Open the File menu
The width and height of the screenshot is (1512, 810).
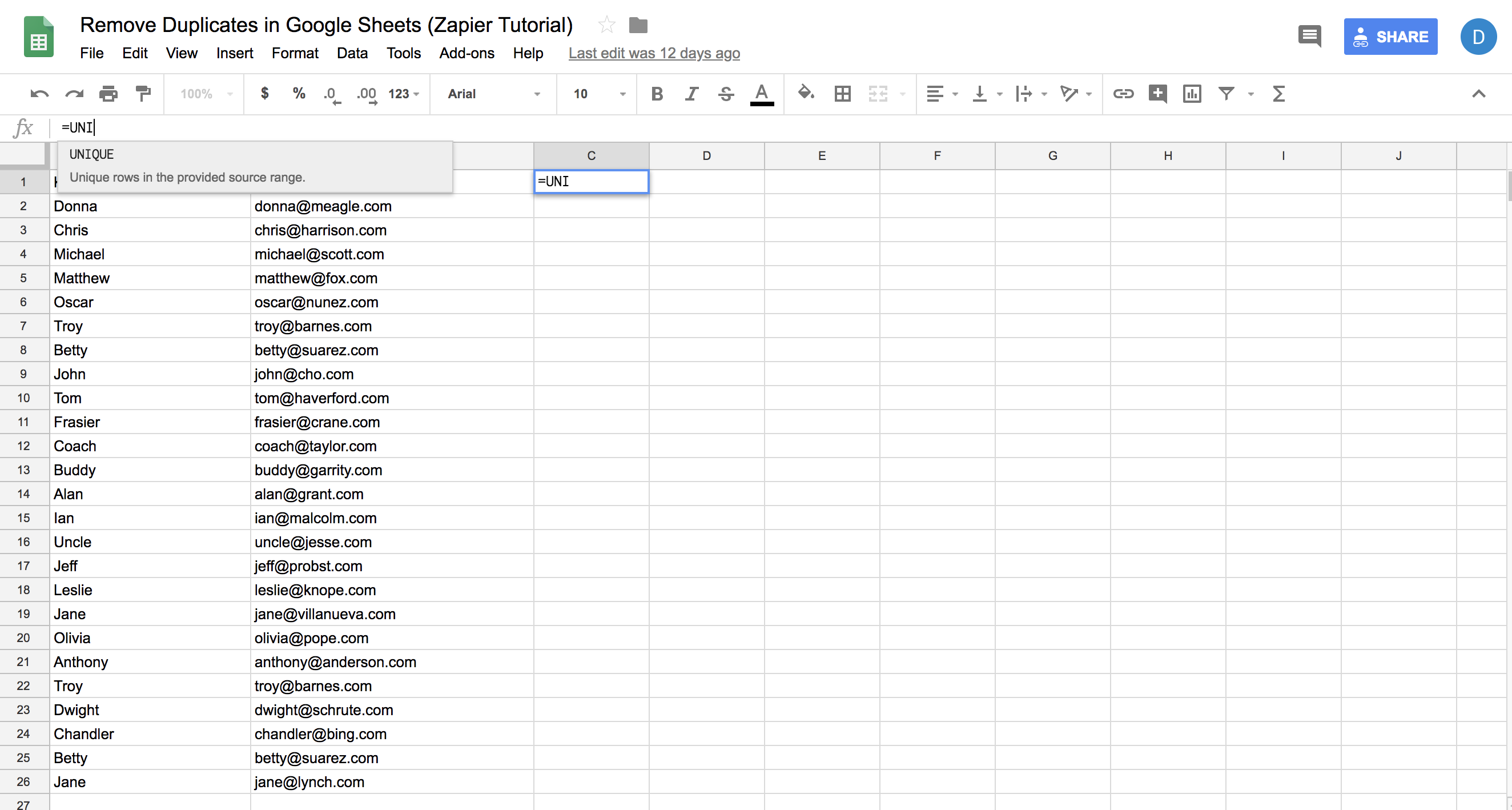click(91, 54)
